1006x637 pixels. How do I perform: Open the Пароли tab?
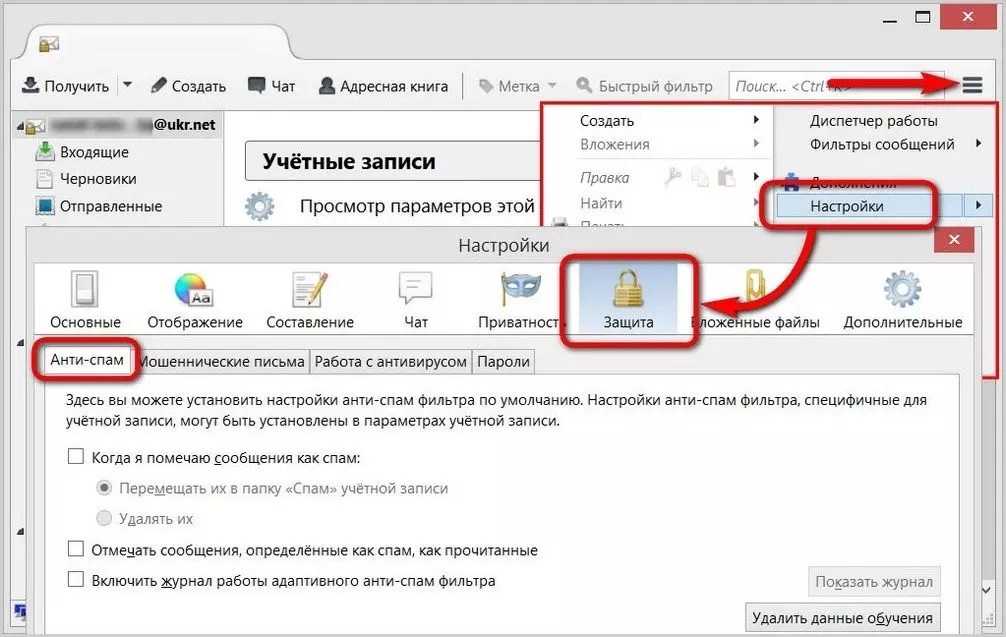pos(503,361)
